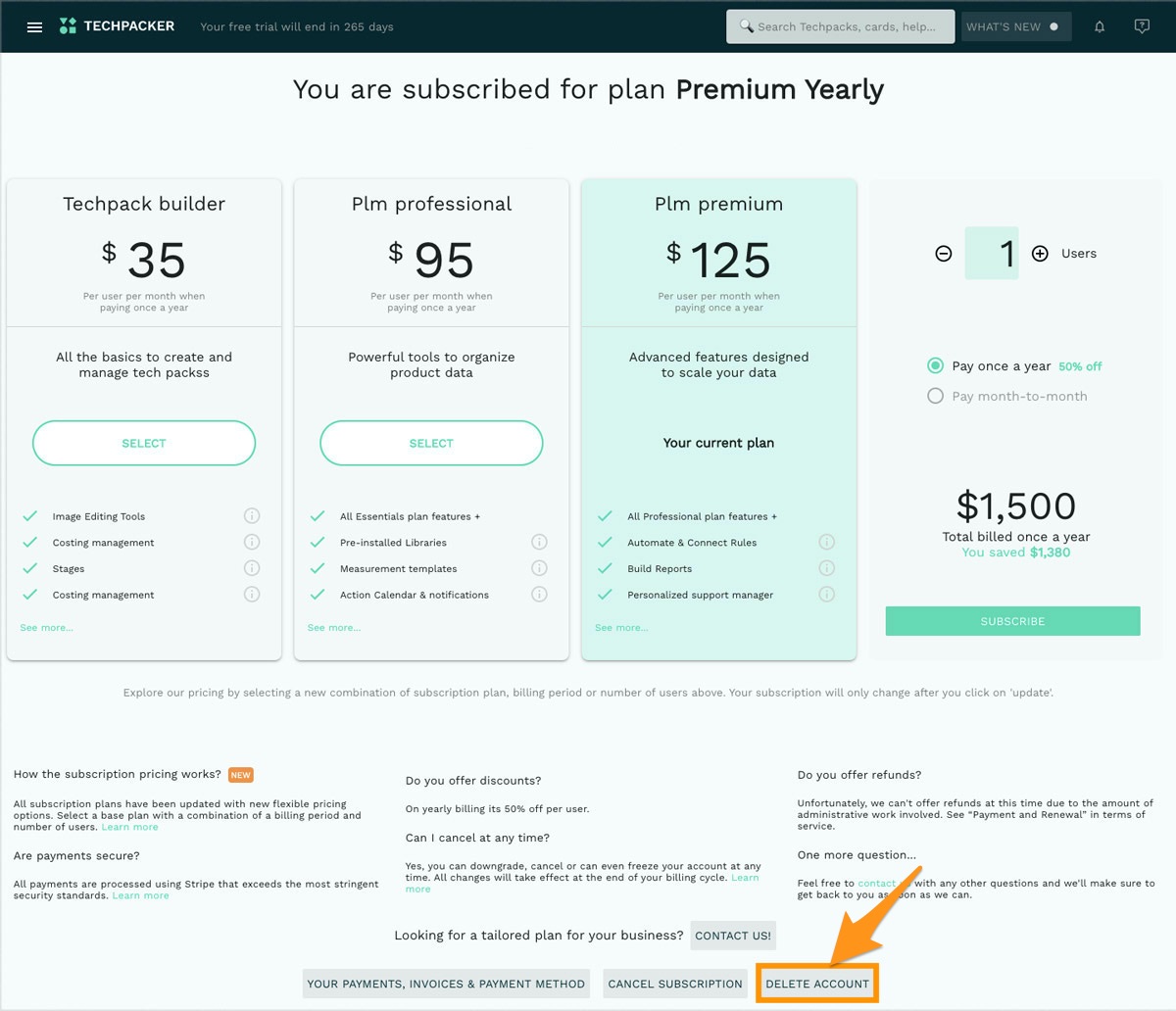Open the notifications bell
This screenshot has height=1011, width=1176.
click(1100, 26)
